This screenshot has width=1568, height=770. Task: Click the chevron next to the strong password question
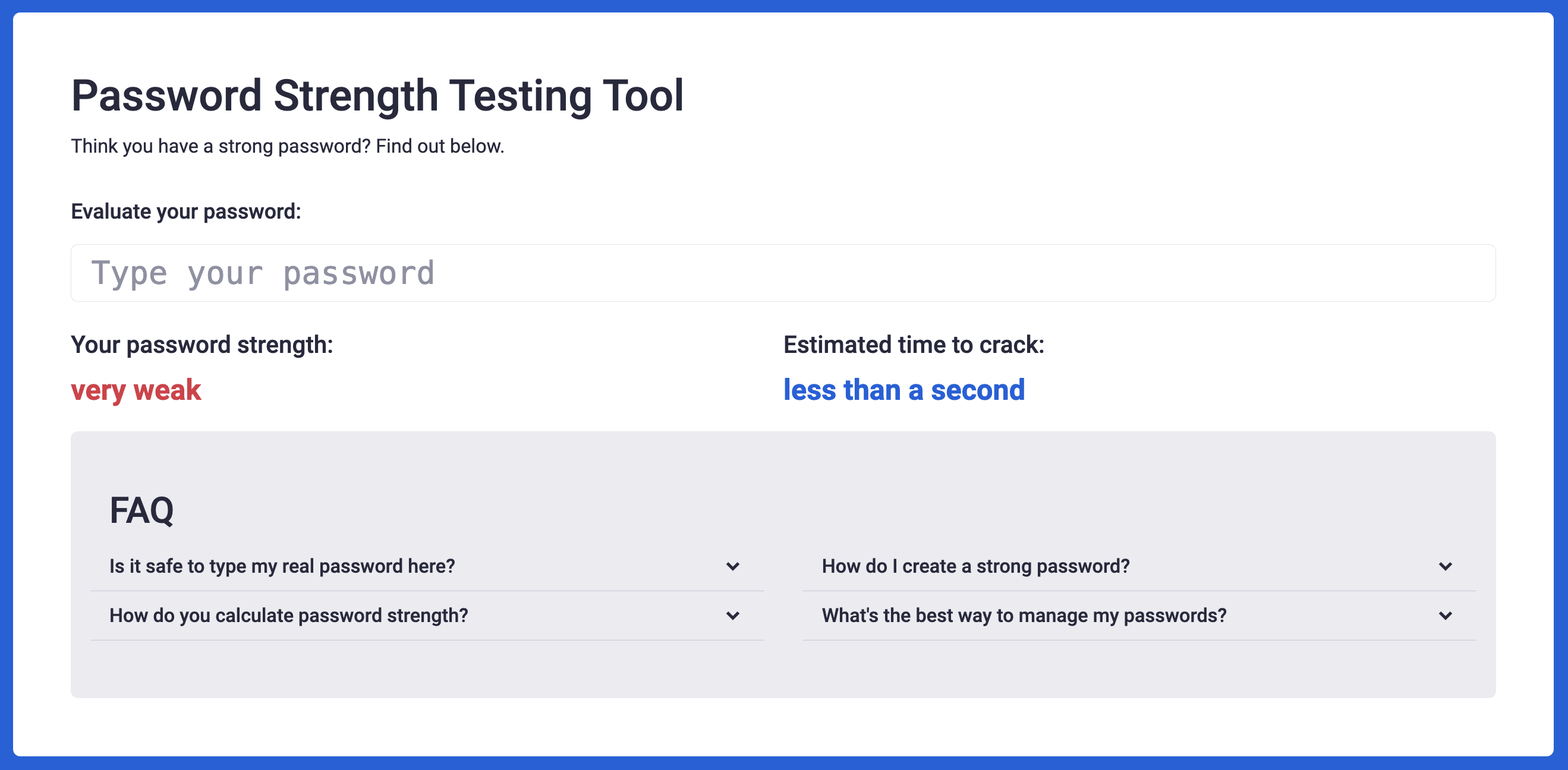[x=1445, y=566]
